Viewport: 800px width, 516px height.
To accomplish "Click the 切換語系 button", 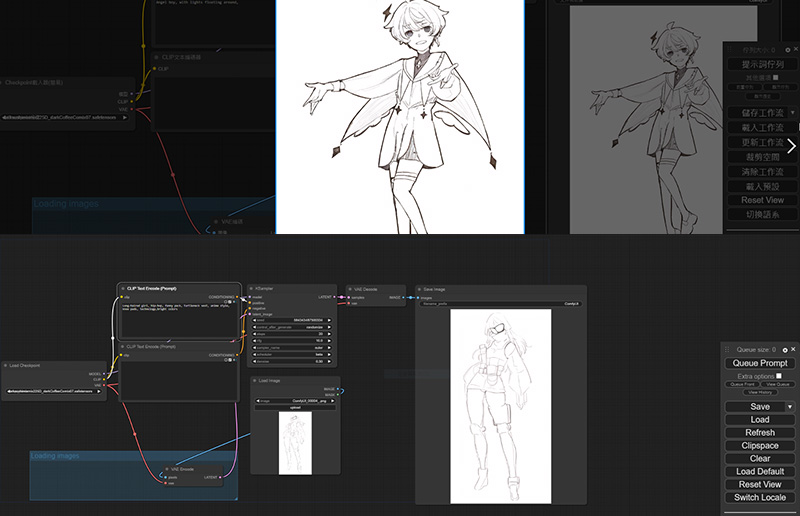I will pyautogui.click(x=762, y=214).
